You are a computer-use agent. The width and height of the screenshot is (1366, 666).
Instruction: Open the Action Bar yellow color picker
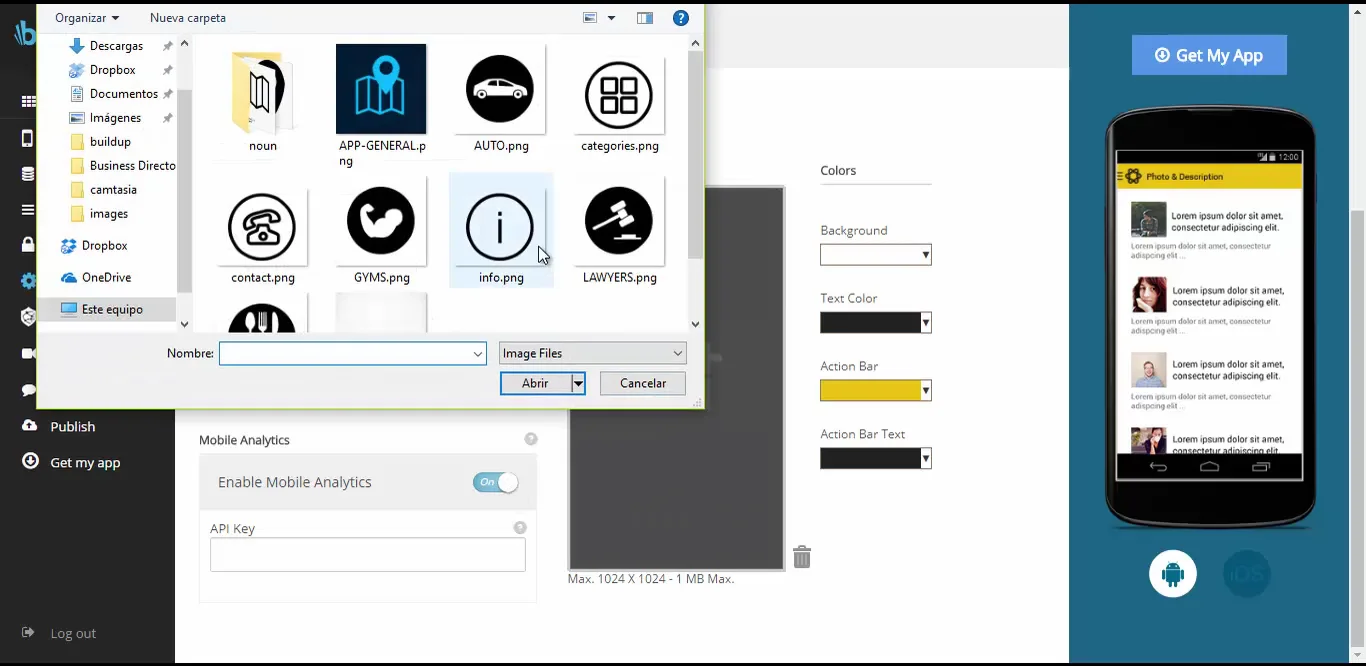coord(876,391)
